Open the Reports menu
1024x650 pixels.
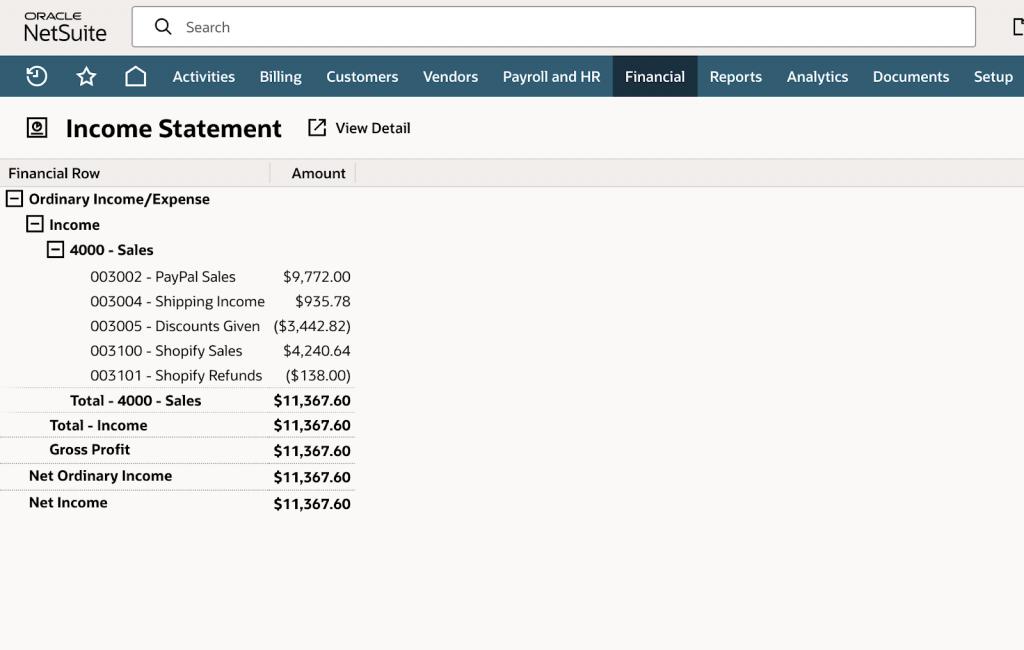click(736, 77)
